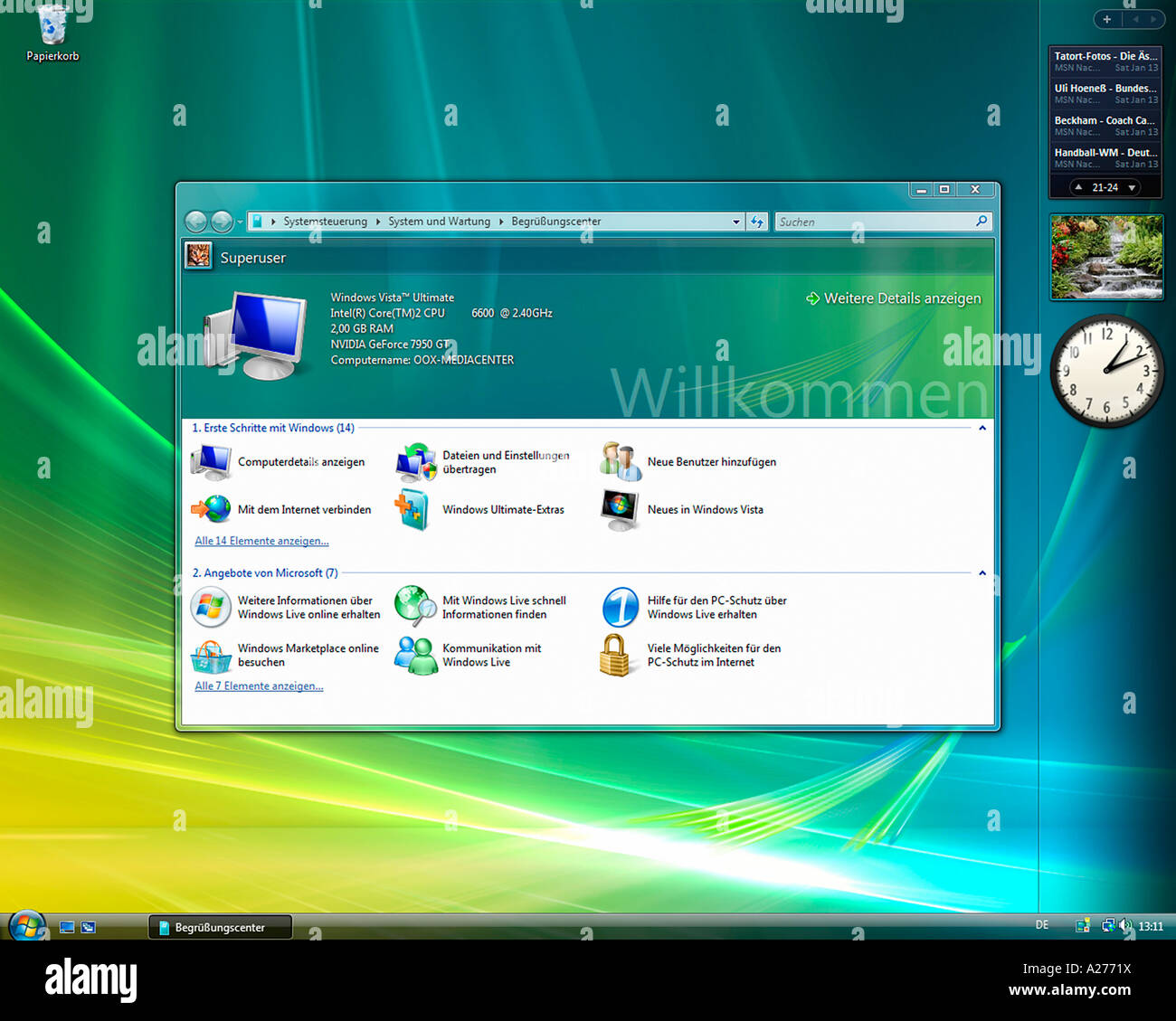Click Neue Benutzer hinzufügen people icon
Image resolution: width=1176 pixels, height=1021 pixels.
[x=621, y=462]
